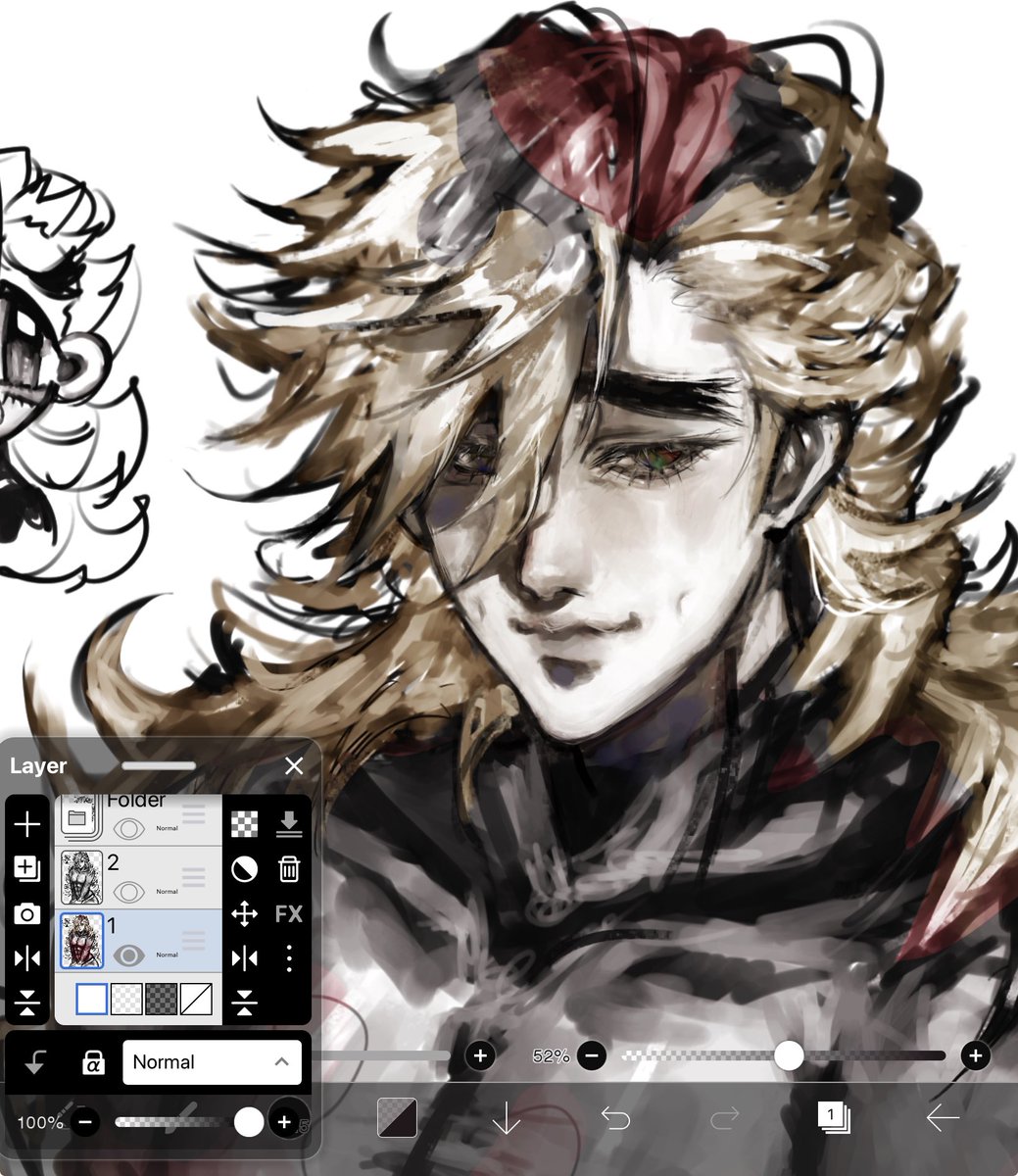
Task: Toggle visibility of layer 2
Action: point(129,892)
